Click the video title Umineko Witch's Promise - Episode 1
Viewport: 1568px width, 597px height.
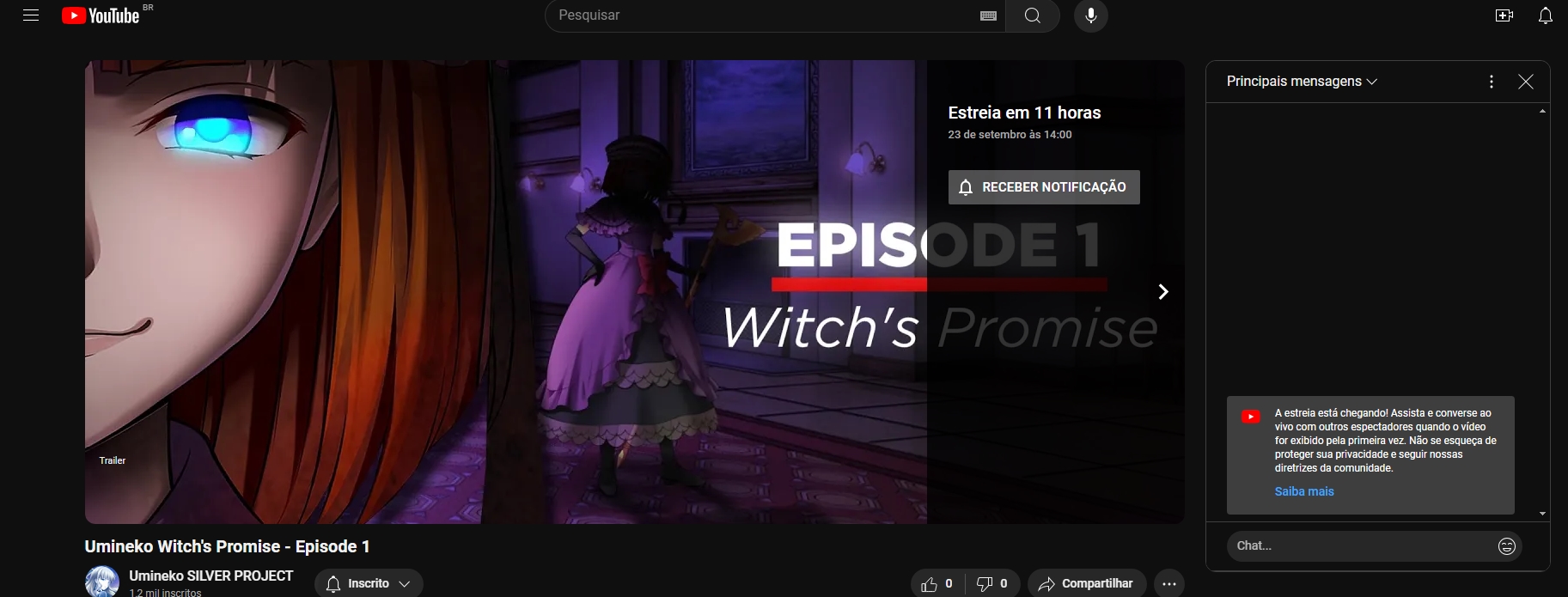(227, 546)
